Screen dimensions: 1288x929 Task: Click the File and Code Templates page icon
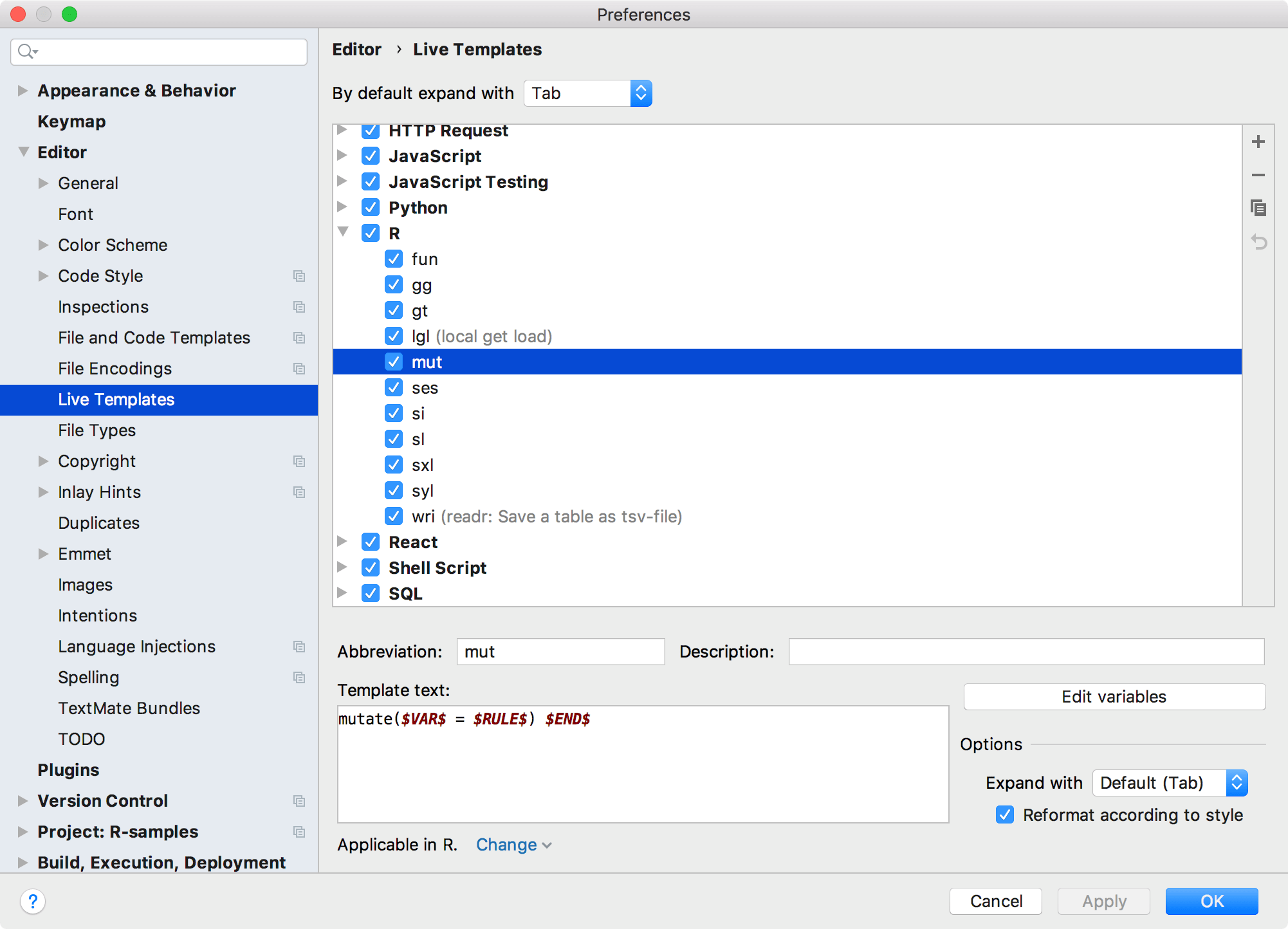point(299,337)
